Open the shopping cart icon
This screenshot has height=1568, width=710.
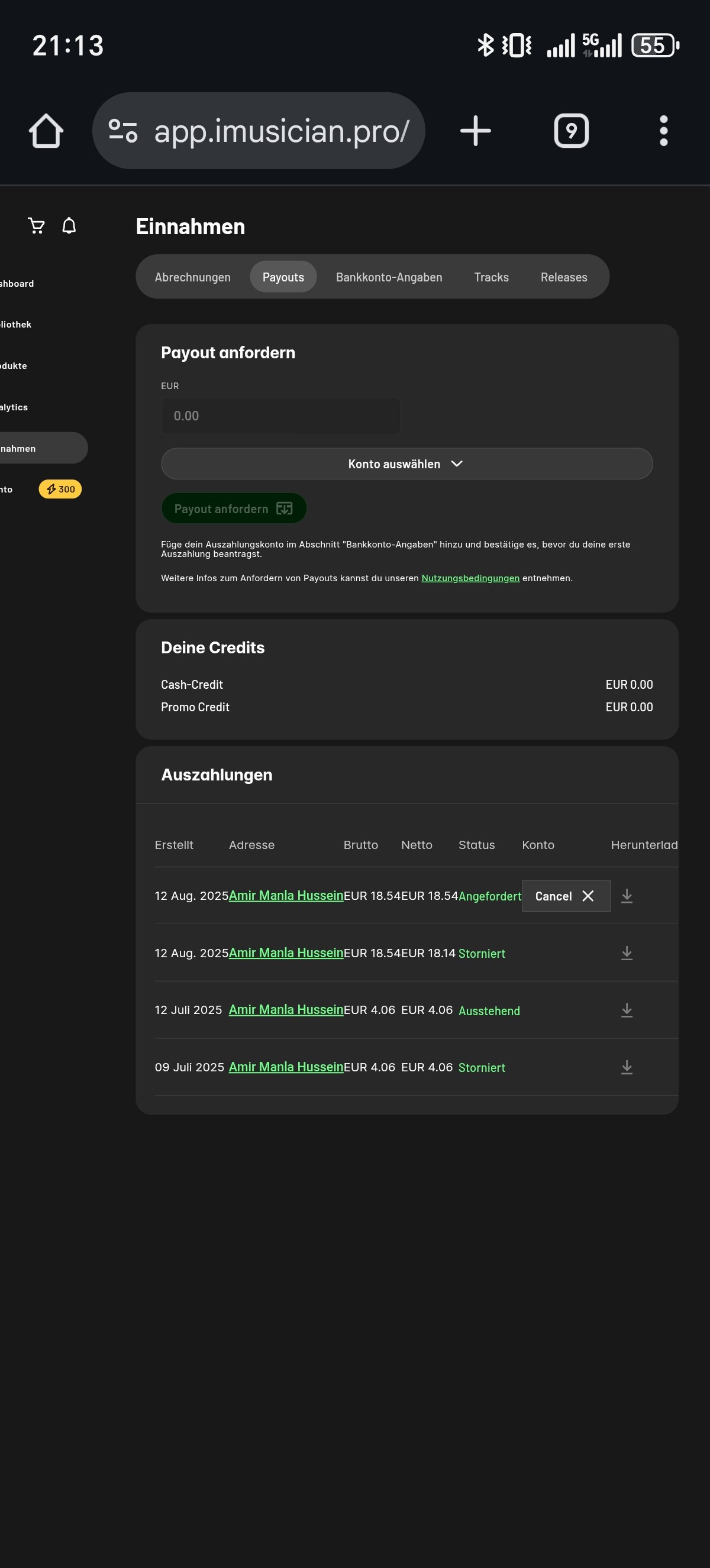(37, 226)
